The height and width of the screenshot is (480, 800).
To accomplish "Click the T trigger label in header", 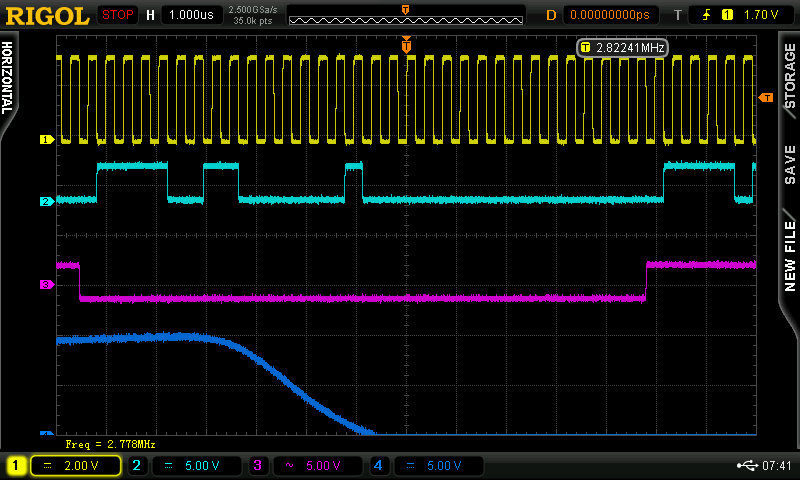I will [678, 15].
